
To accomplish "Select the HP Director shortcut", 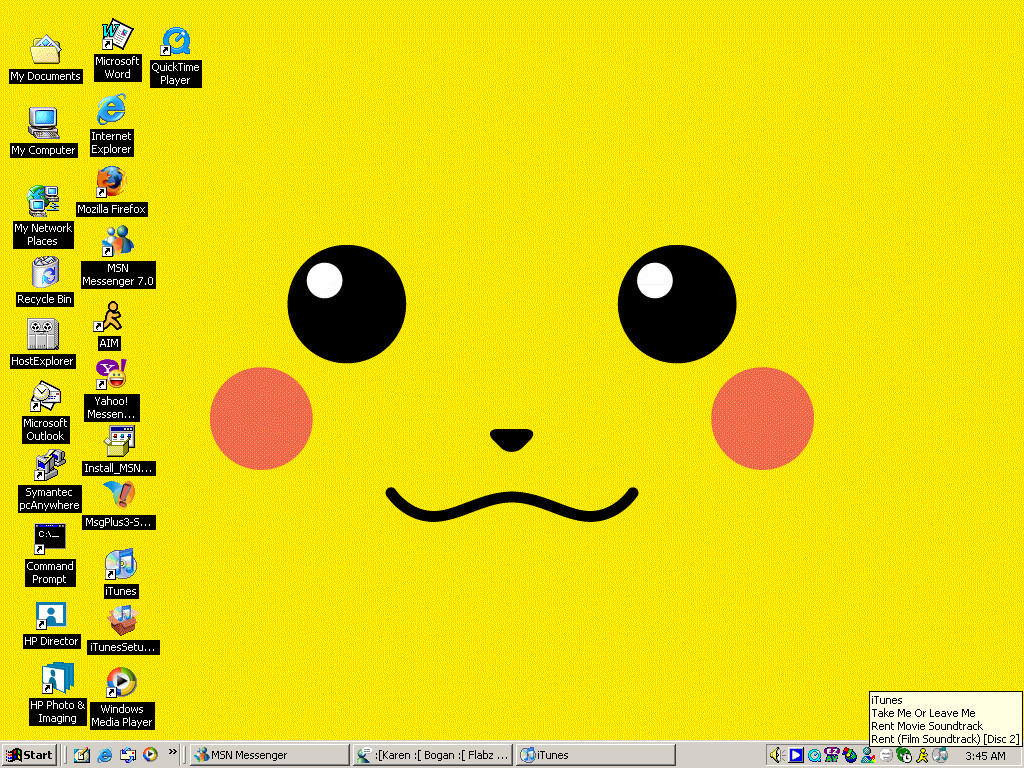I will pos(51,625).
